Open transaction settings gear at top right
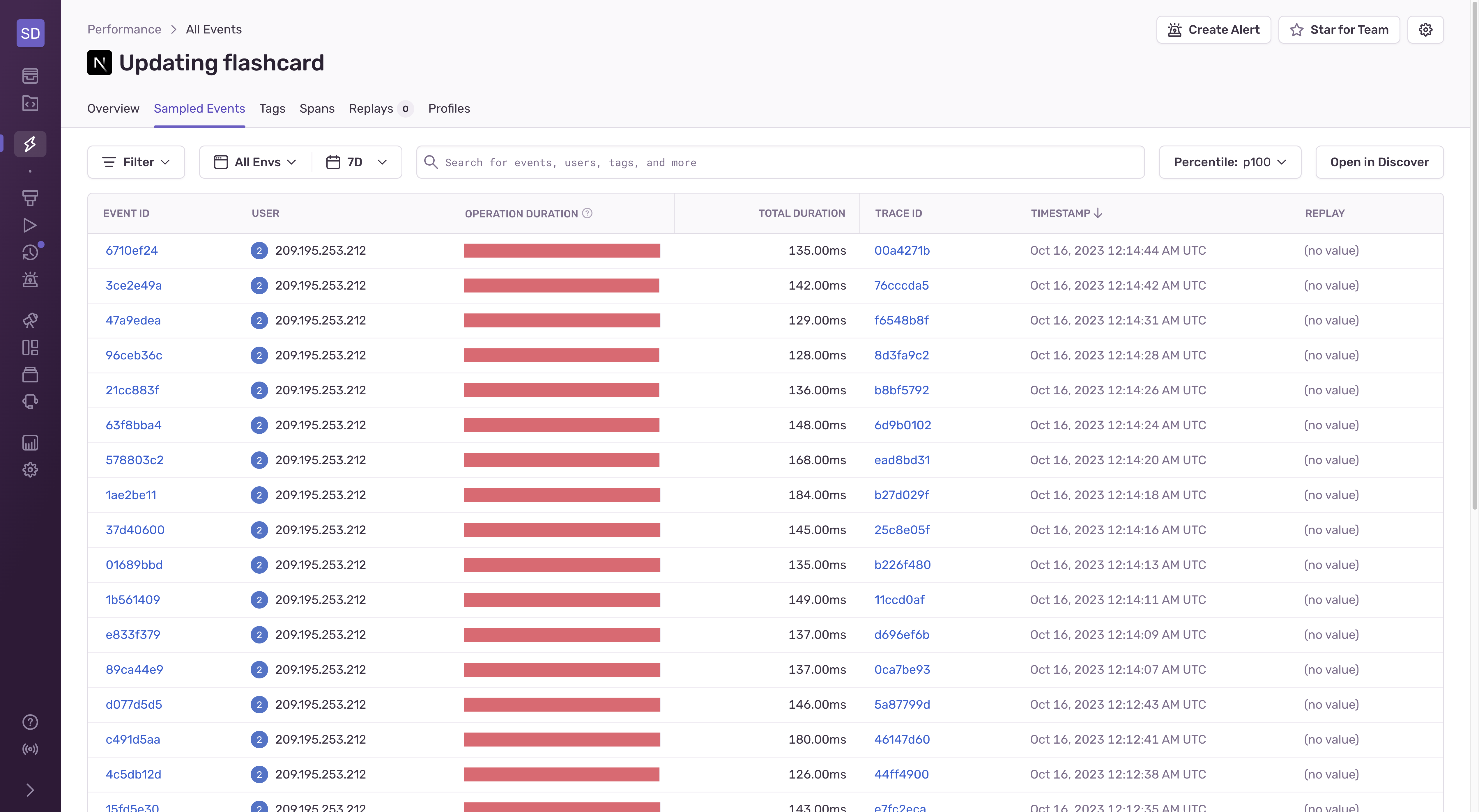 [x=1425, y=30]
